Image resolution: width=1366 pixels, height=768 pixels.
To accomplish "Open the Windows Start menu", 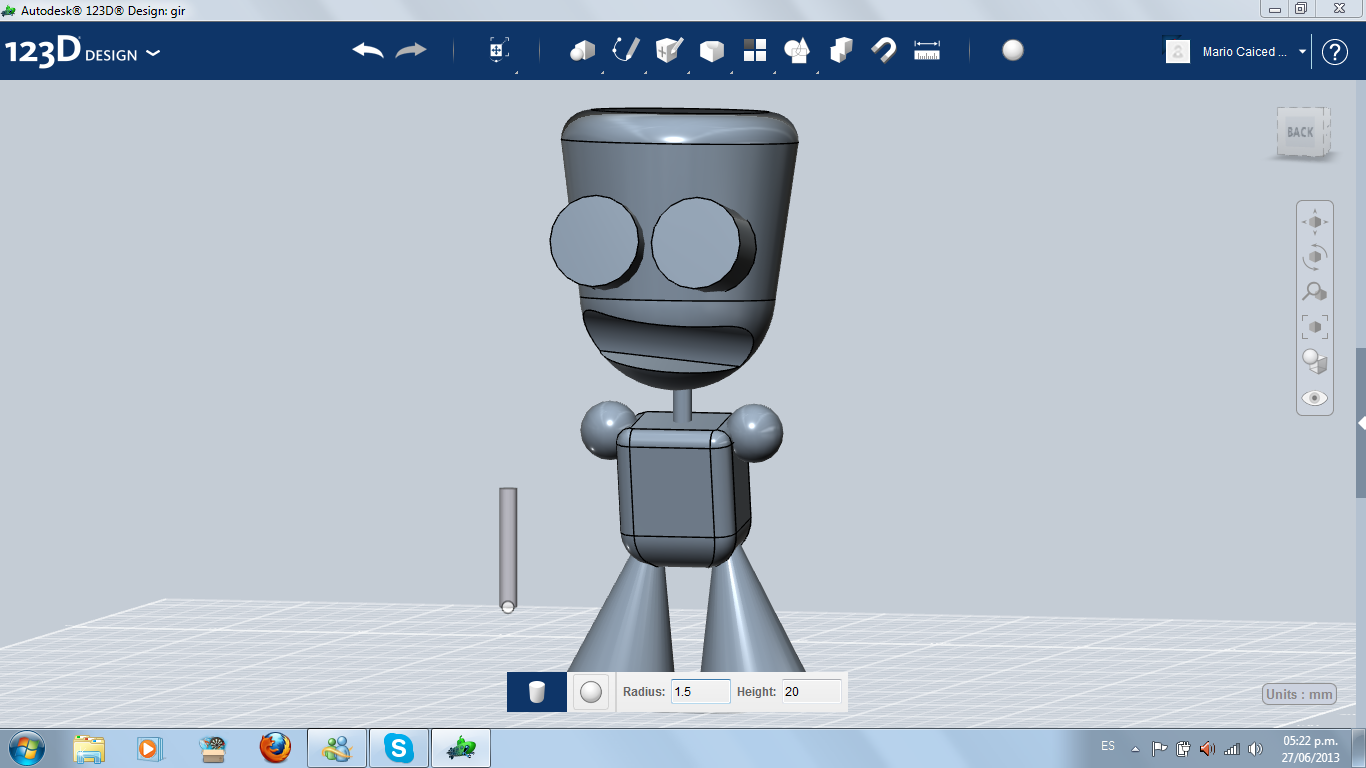I will 26,748.
